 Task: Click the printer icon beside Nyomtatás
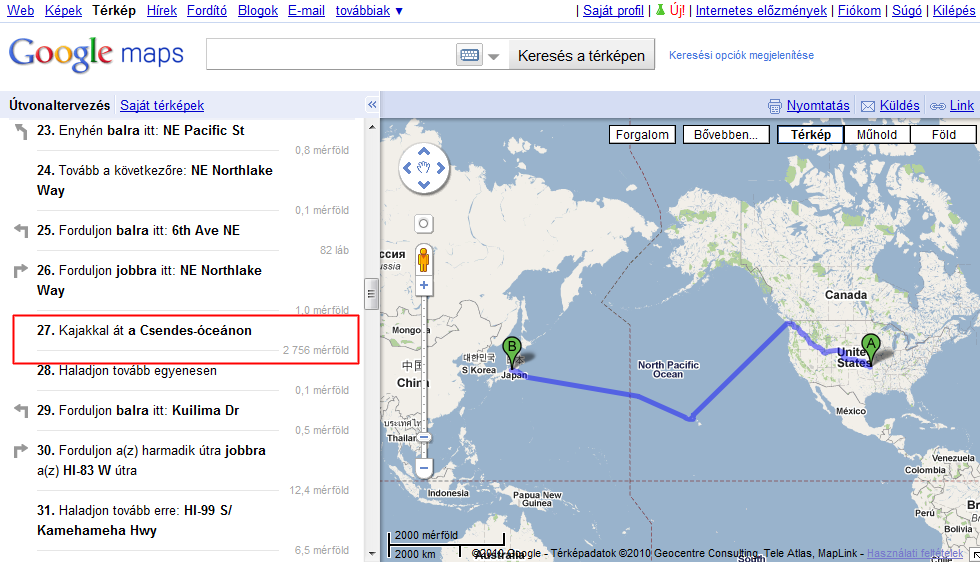coord(774,106)
